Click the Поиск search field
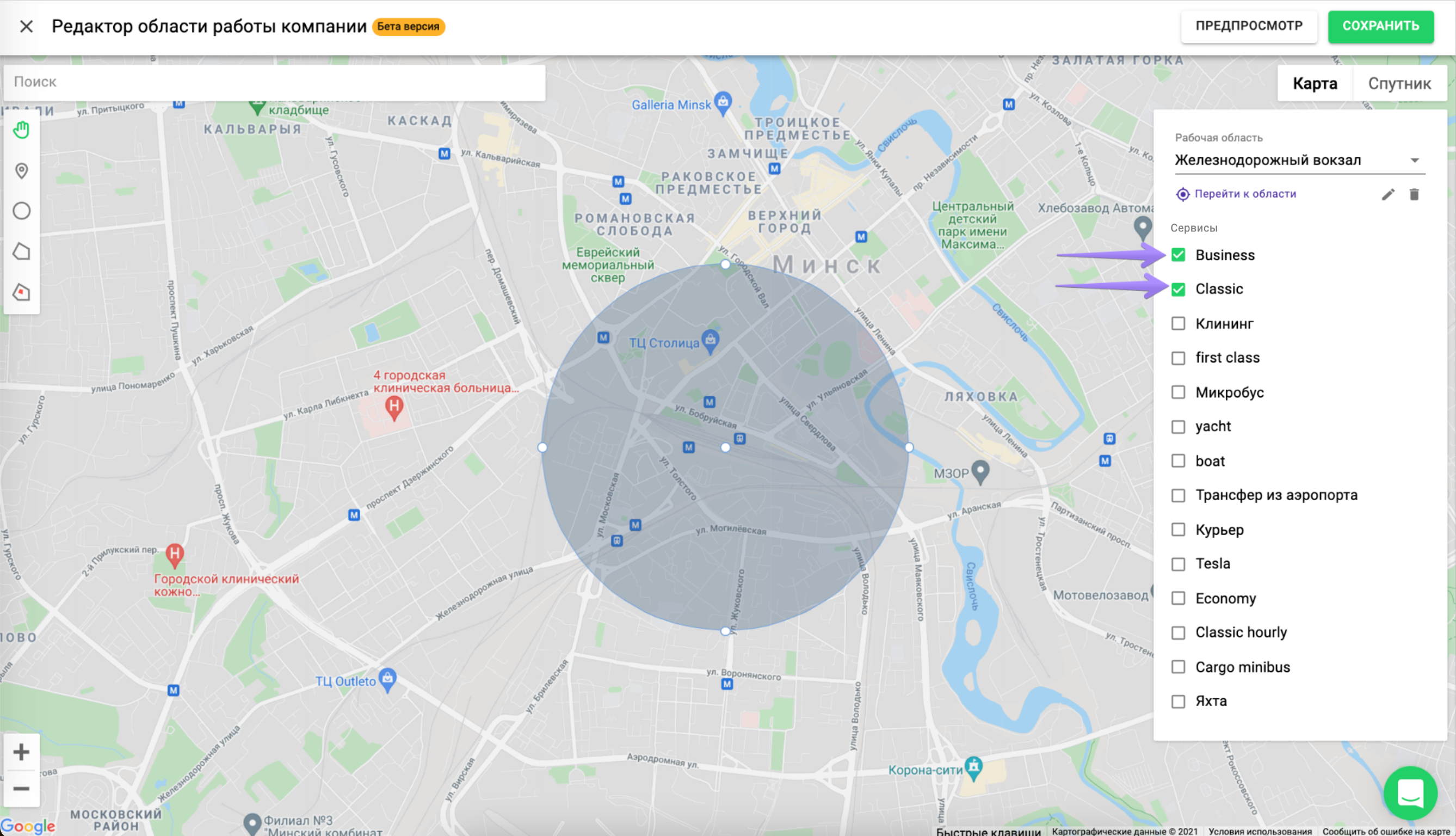Screen dimensions: 1456x836 (x=274, y=82)
